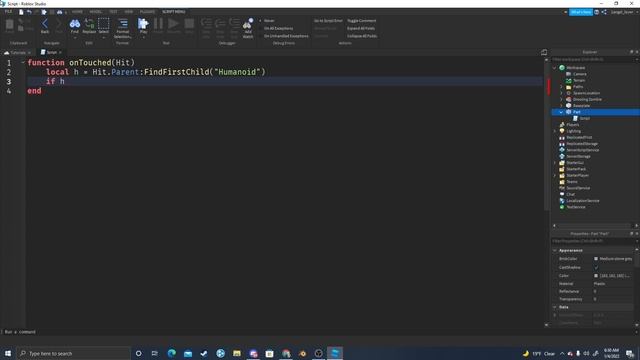Switch to the MODEL ribbon tab

coord(96,12)
